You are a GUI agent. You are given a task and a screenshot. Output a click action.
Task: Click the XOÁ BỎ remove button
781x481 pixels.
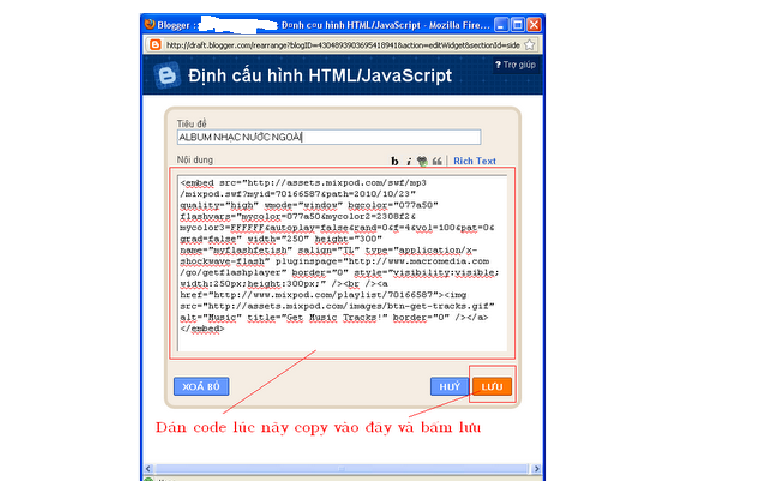[201, 387]
